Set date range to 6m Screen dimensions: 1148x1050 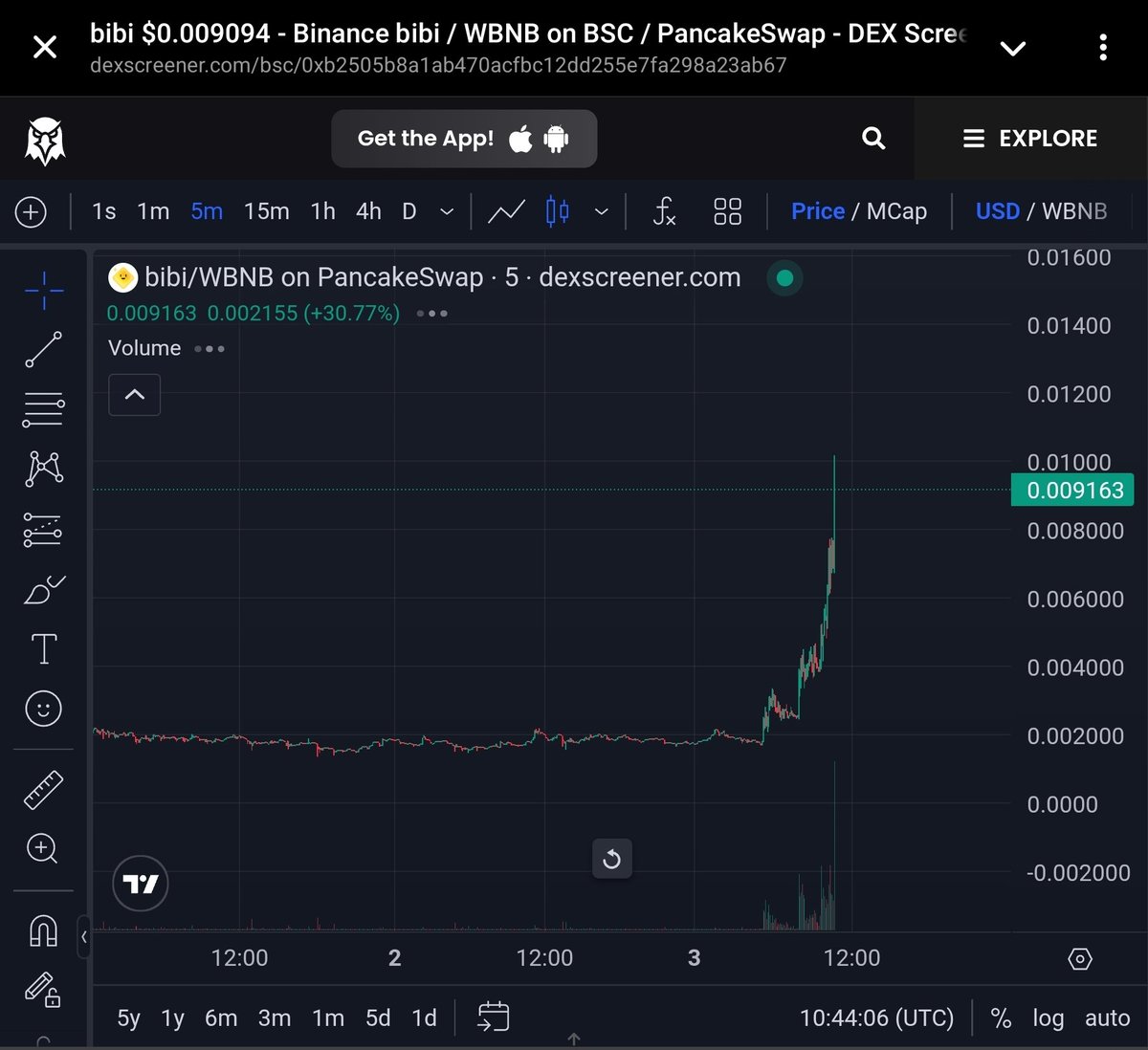[x=221, y=1017]
